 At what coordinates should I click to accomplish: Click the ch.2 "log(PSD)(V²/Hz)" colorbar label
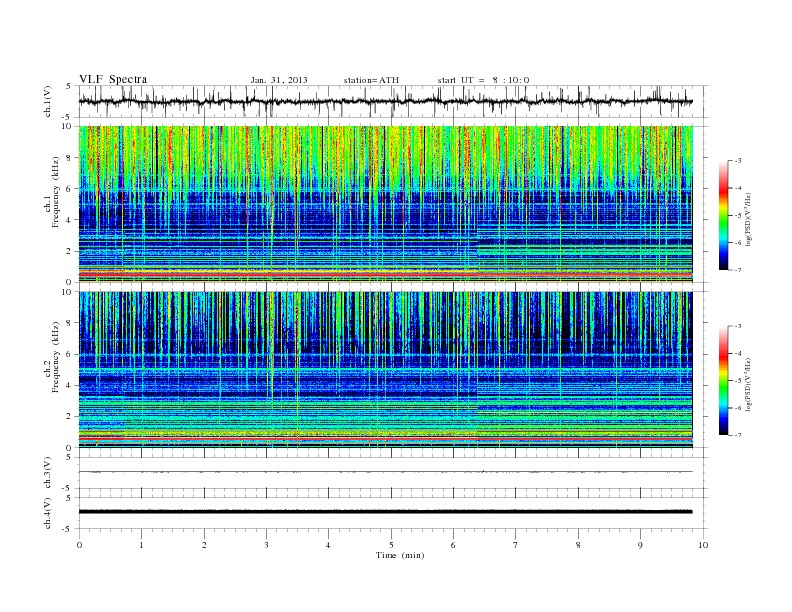(748, 384)
